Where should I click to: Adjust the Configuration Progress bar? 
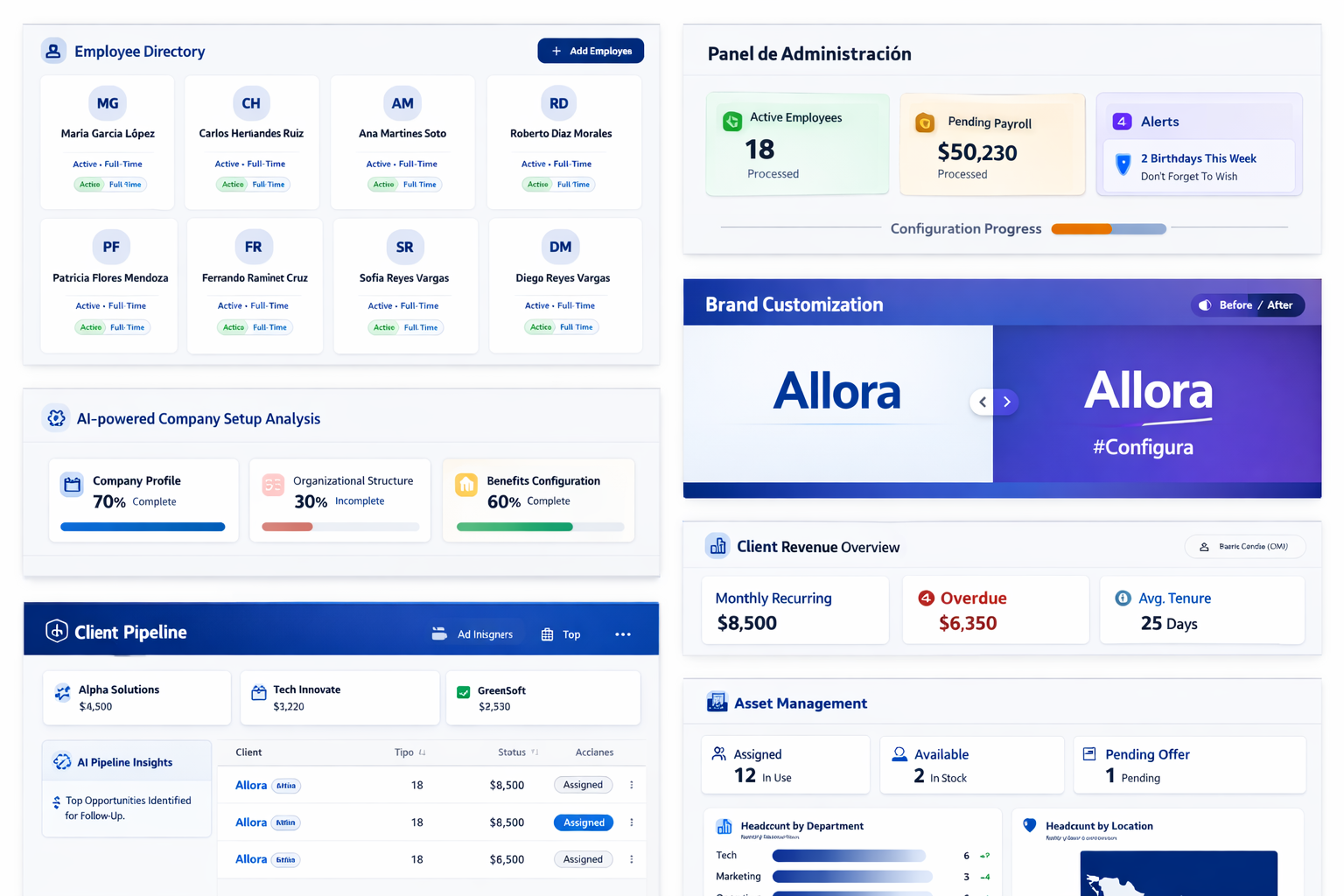point(1109,228)
